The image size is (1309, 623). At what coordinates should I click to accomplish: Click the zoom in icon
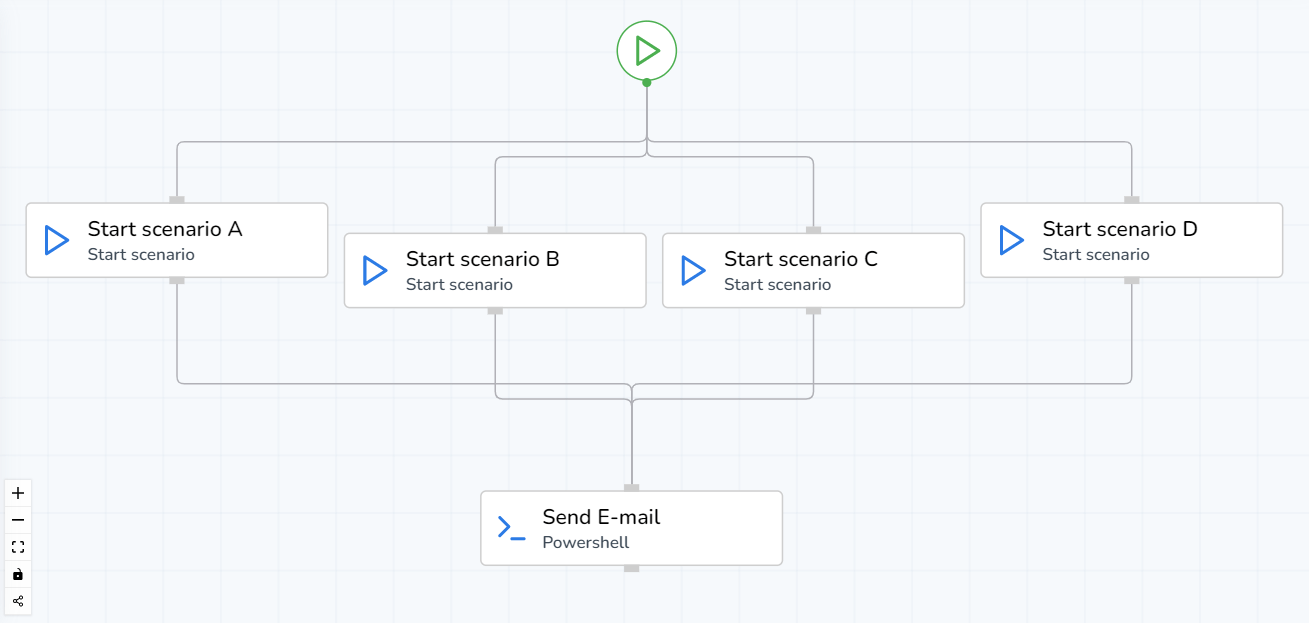(x=17, y=492)
